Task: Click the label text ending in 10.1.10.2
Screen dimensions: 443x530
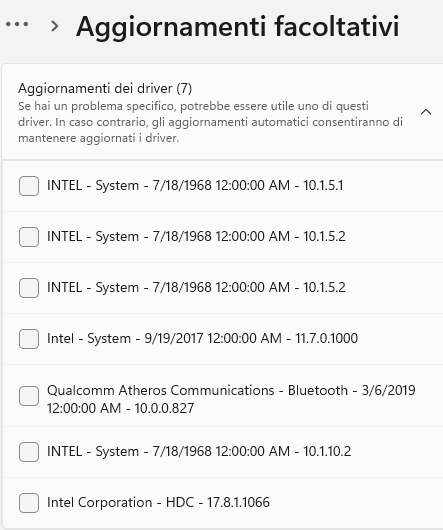Action: (199, 451)
